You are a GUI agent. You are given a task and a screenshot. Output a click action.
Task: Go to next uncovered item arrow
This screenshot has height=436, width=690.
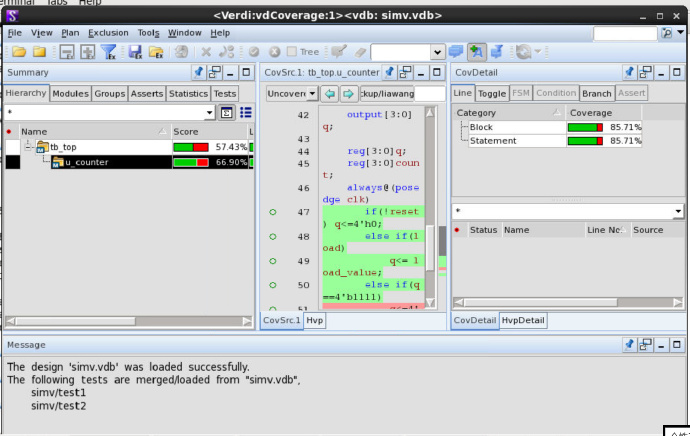point(348,94)
